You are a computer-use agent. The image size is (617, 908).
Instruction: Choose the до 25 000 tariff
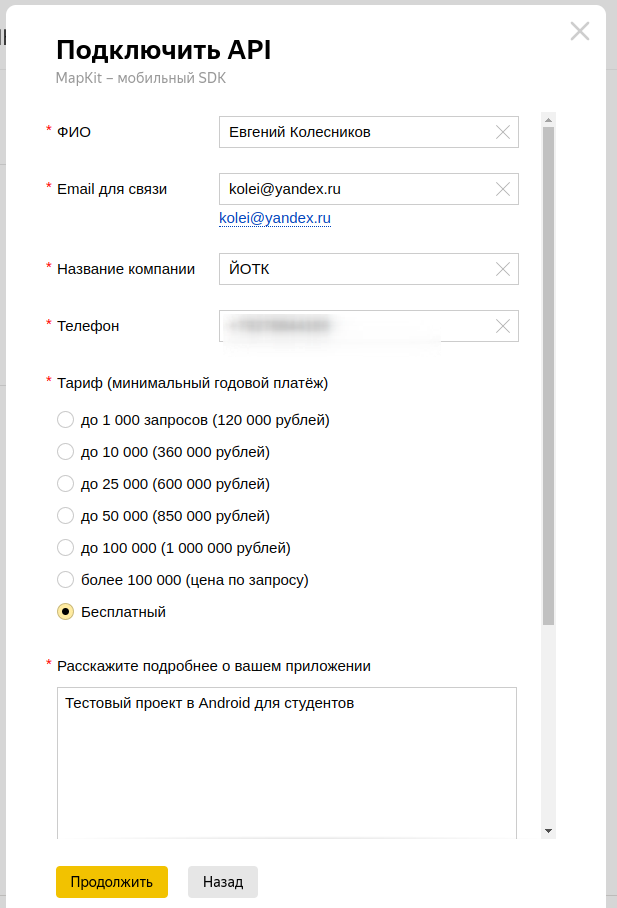[66, 484]
